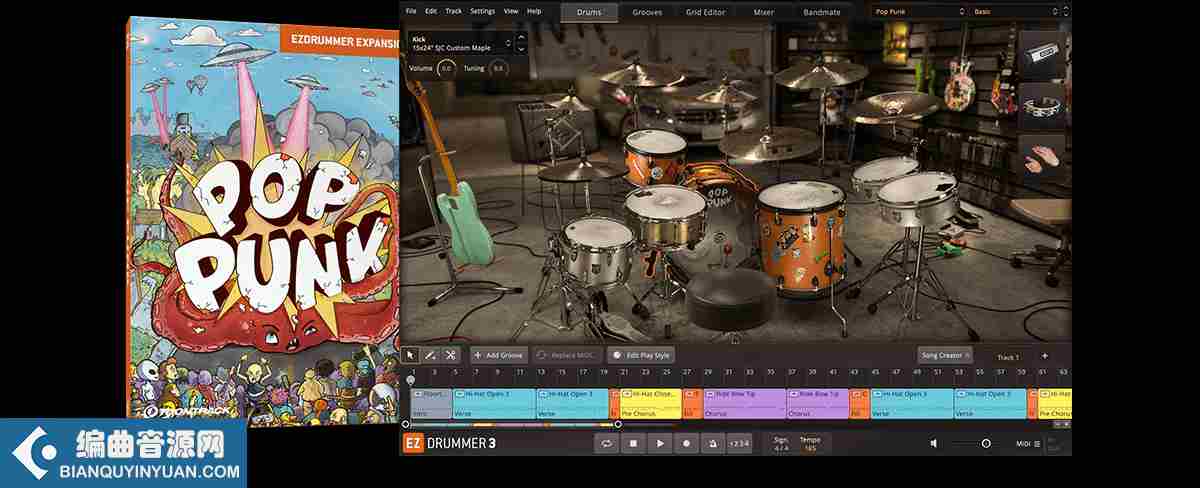This screenshot has width=1200, height=488.
Task: Toggle the metronome
Action: click(x=713, y=443)
